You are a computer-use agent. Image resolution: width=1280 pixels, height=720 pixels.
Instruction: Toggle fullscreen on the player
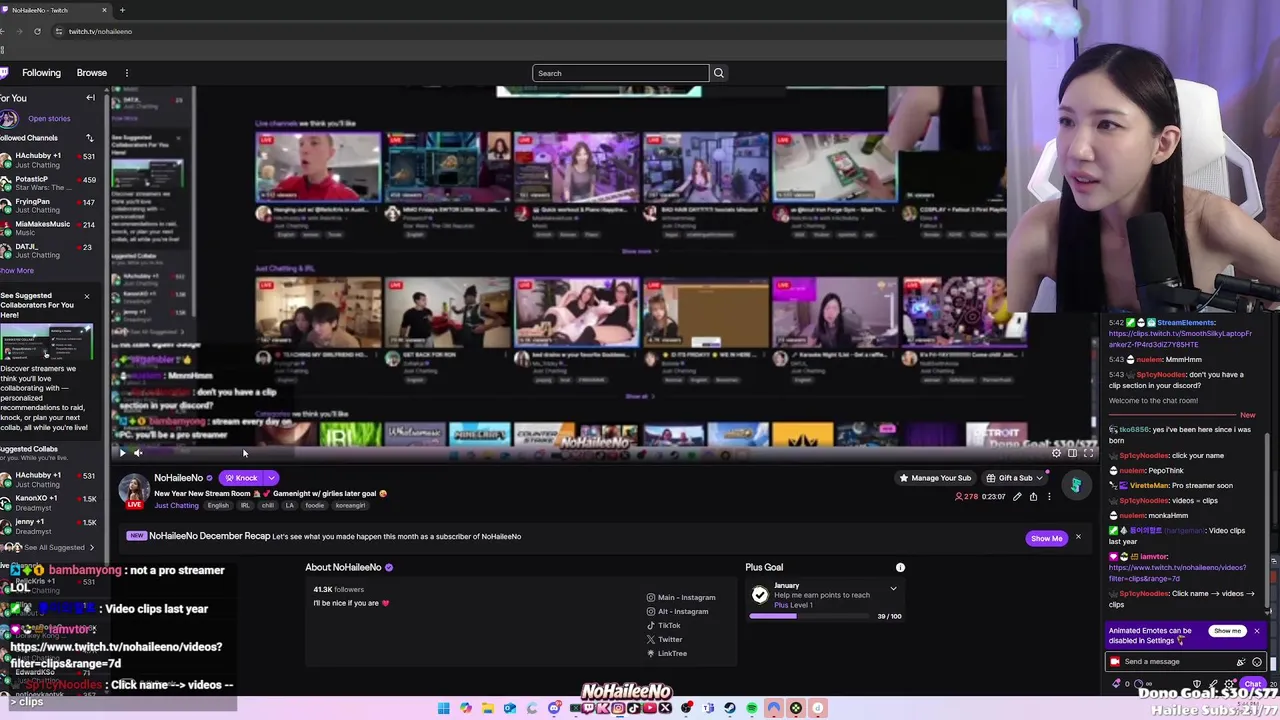coord(1088,453)
